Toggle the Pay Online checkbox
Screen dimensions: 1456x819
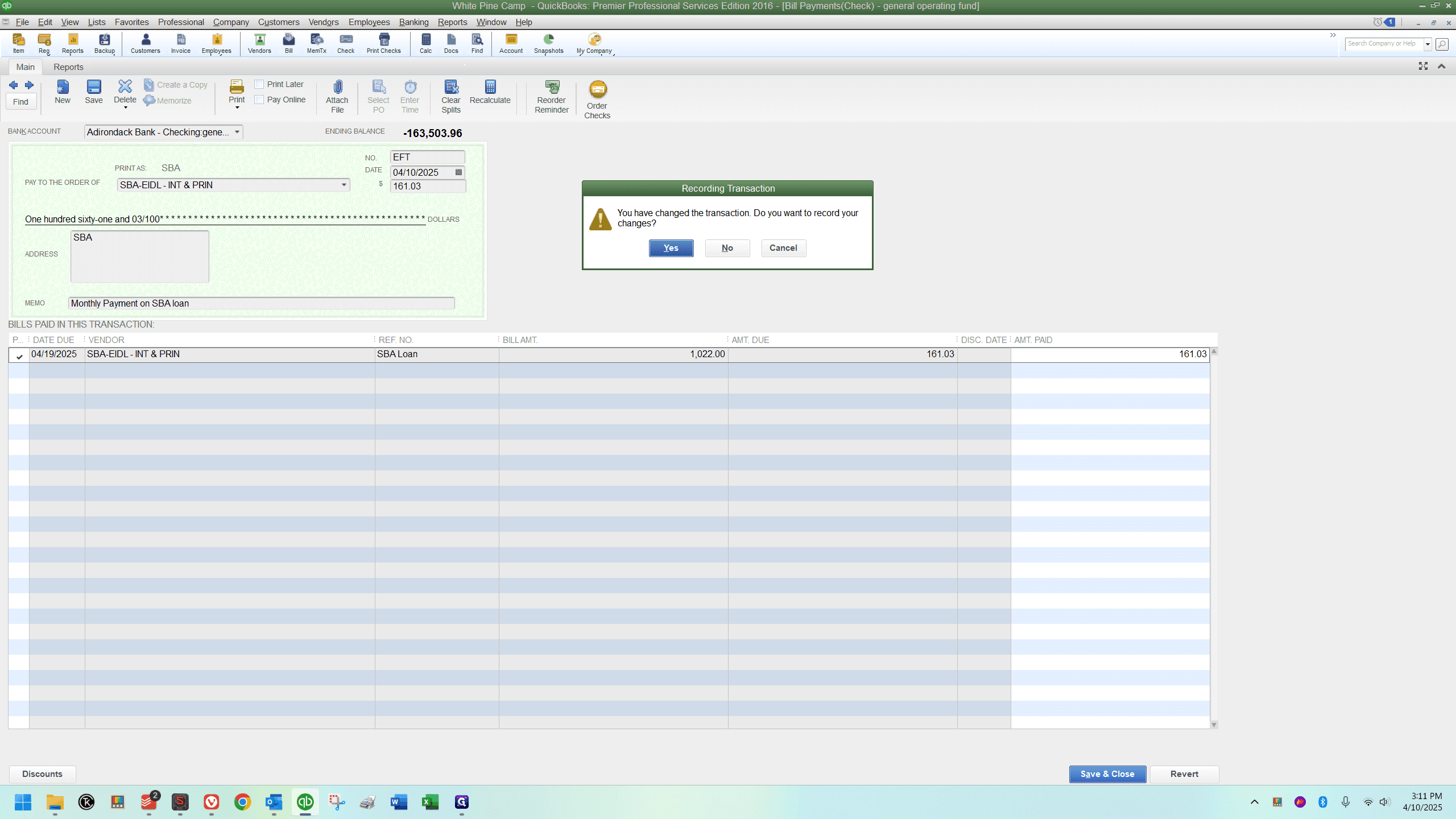(x=259, y=100)
